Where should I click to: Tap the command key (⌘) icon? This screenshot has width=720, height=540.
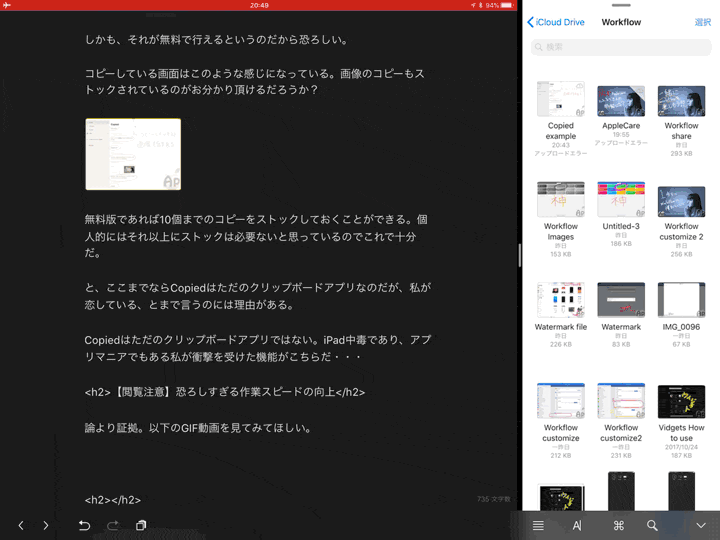(x=618, y=525)
